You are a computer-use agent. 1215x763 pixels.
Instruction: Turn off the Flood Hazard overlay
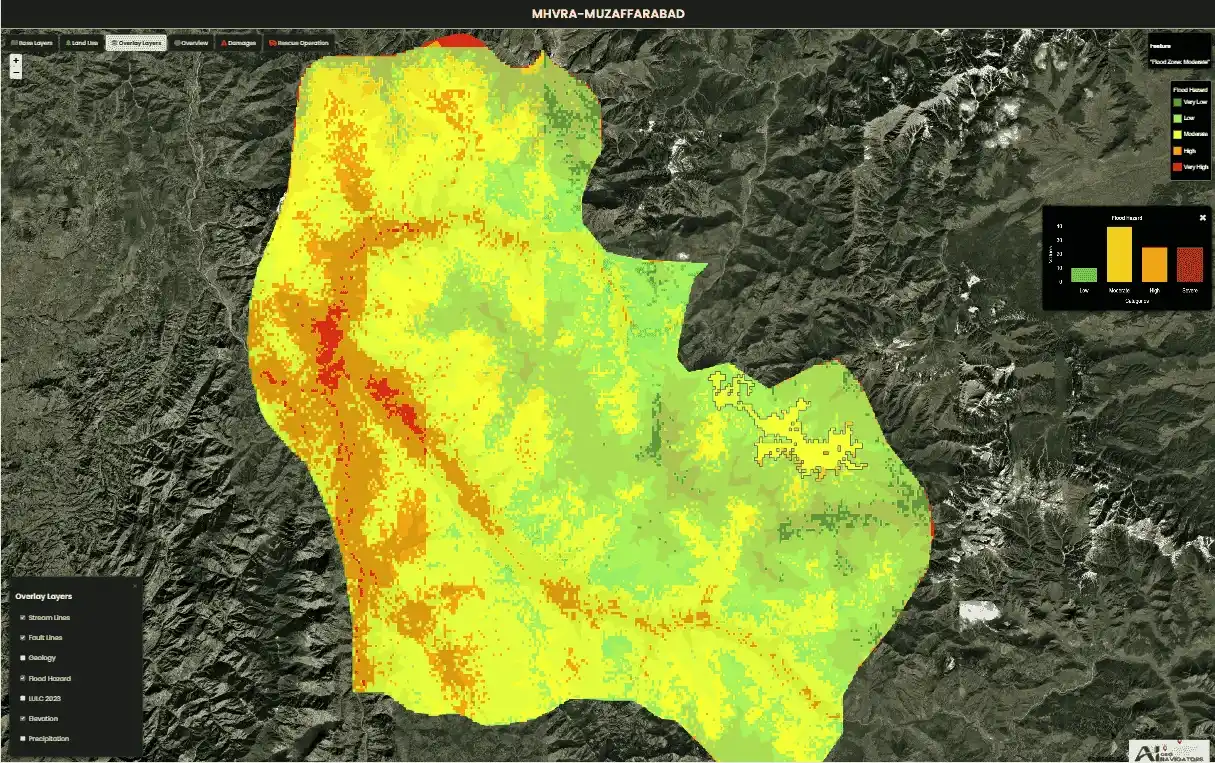(x=23, y=679)
